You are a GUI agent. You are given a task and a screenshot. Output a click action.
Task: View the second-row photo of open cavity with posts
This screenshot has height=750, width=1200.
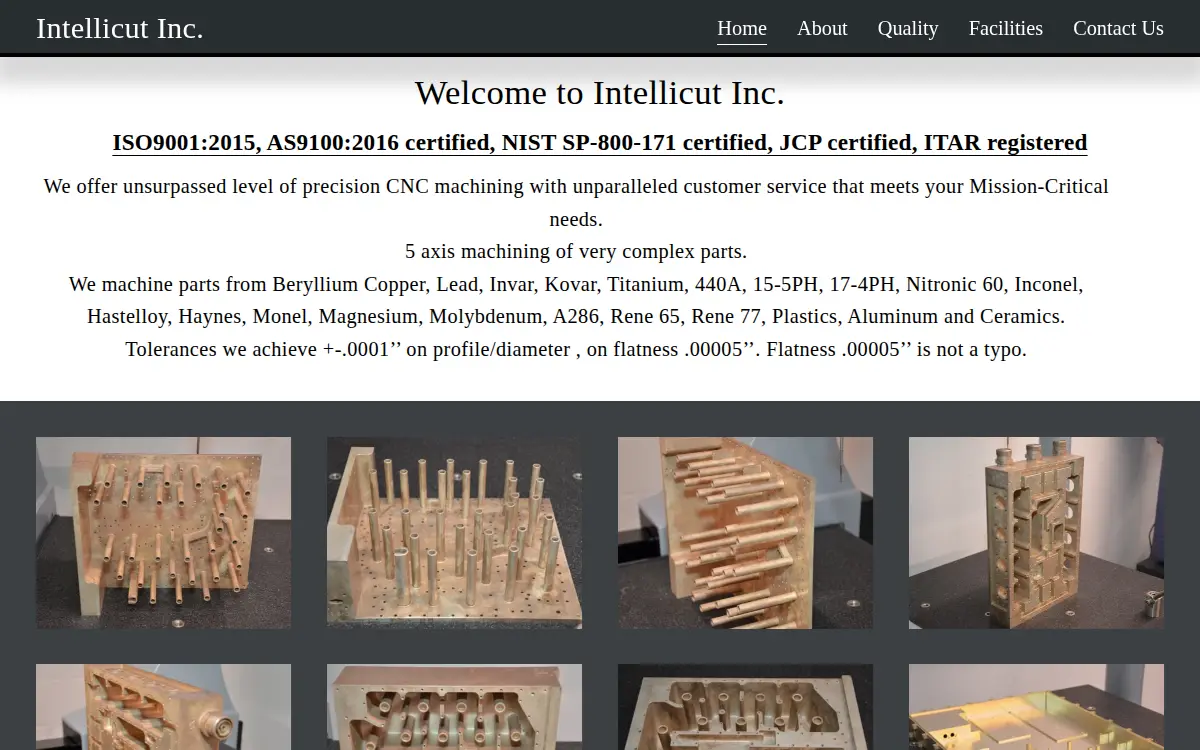(x=455, y=707)
